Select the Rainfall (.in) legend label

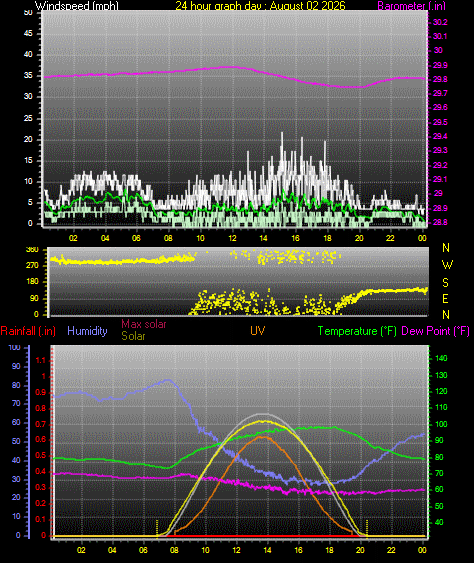pos(28,331)
